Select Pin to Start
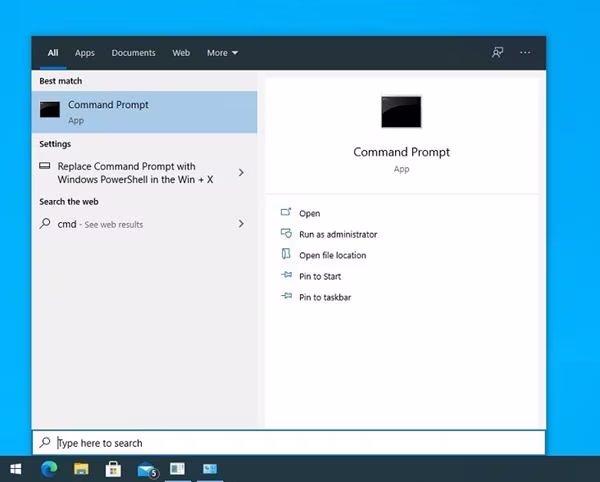600x482 pixels. [x=320, y=277]
